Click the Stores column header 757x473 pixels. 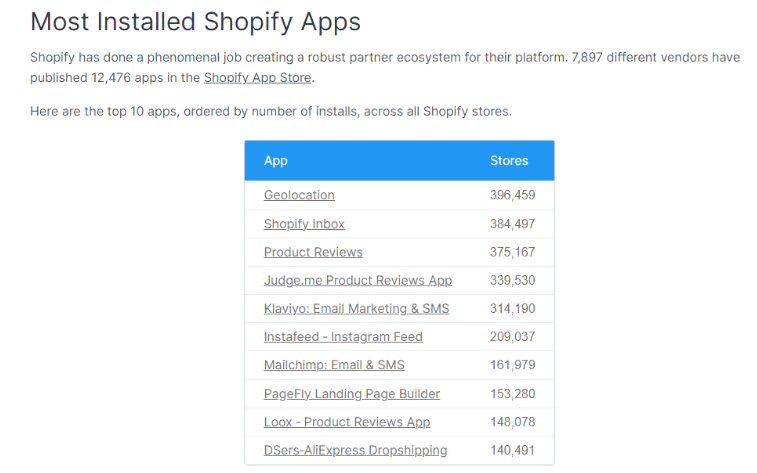coord(509,161)
